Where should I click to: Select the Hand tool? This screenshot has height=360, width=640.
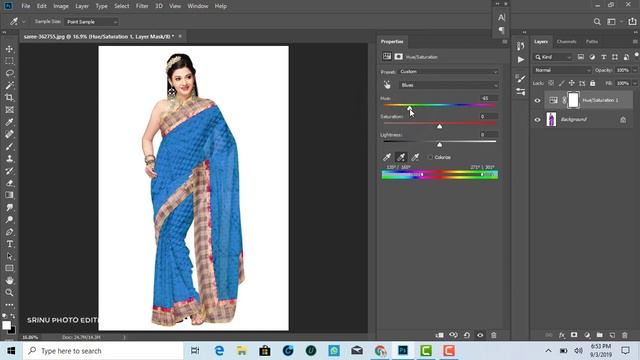[9, 280]
